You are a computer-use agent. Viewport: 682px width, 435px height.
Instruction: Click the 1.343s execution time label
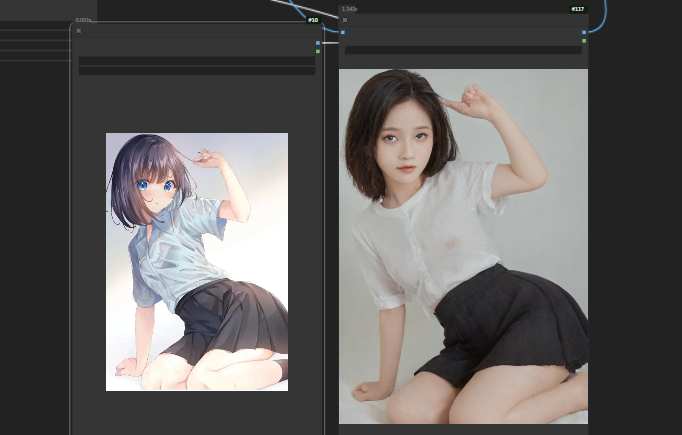click(x=349, y=9)
